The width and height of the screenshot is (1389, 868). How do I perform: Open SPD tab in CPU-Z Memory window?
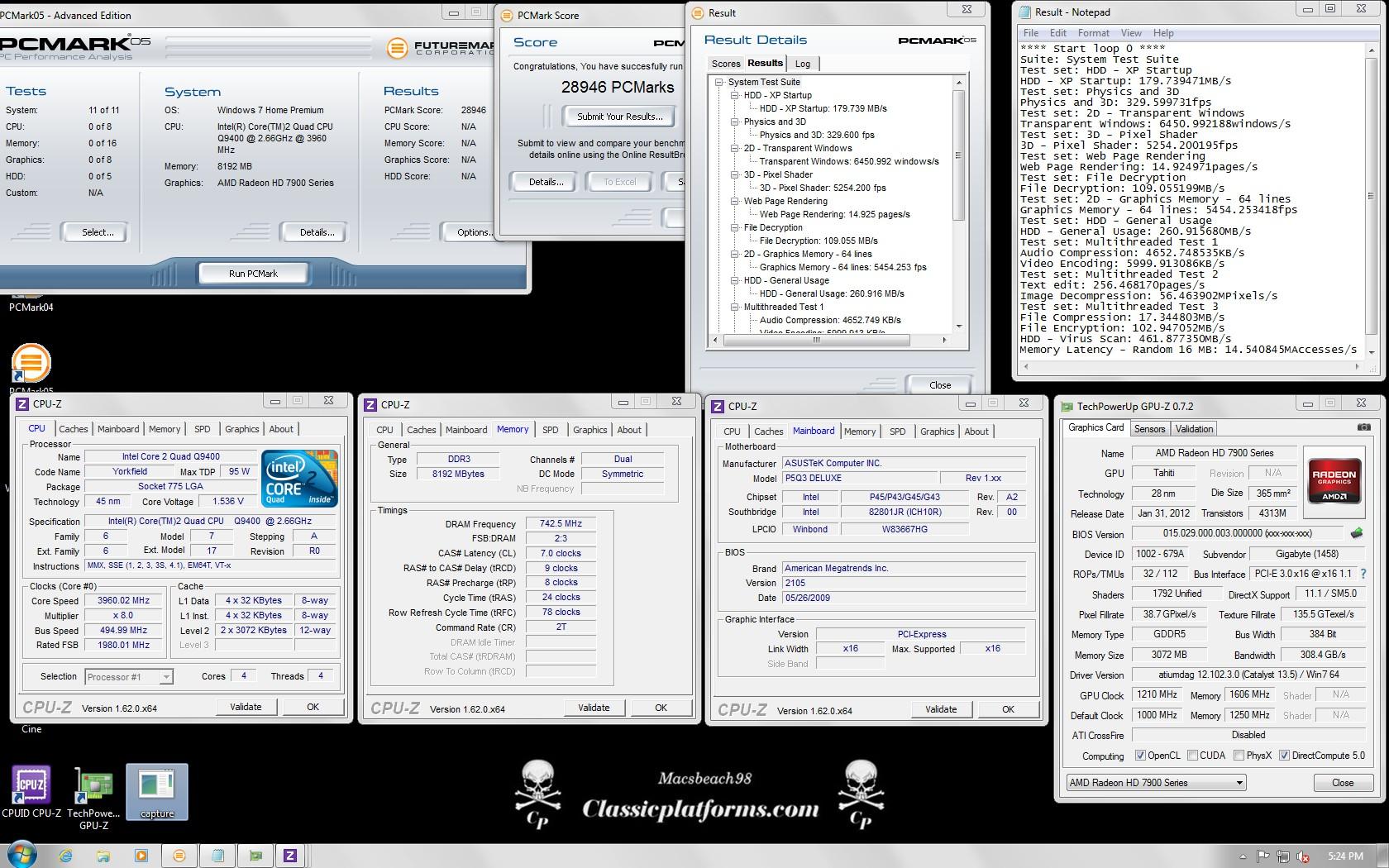(550, 430)
